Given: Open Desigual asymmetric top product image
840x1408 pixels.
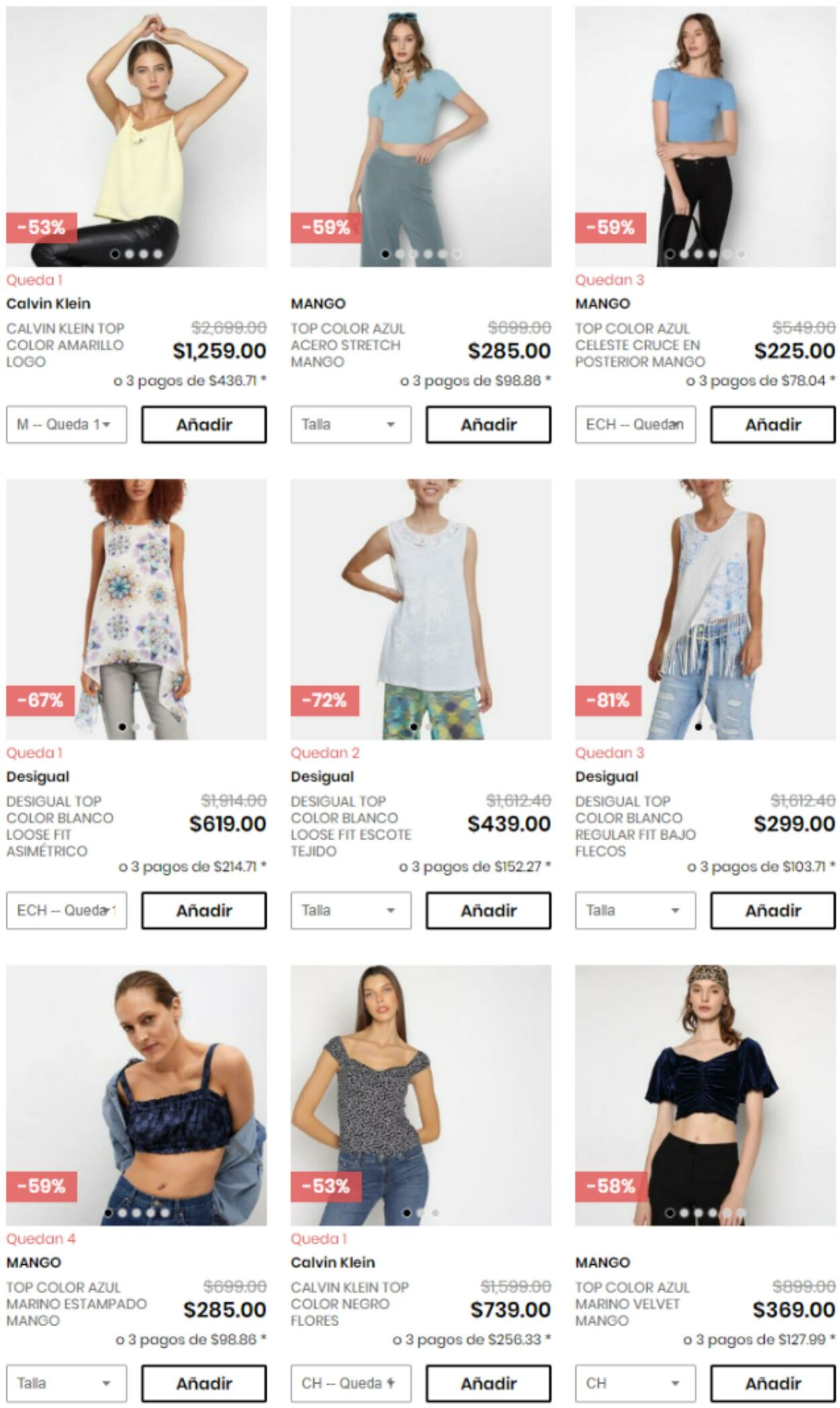Looking at the screenshot, I should [x=136, y=610].
